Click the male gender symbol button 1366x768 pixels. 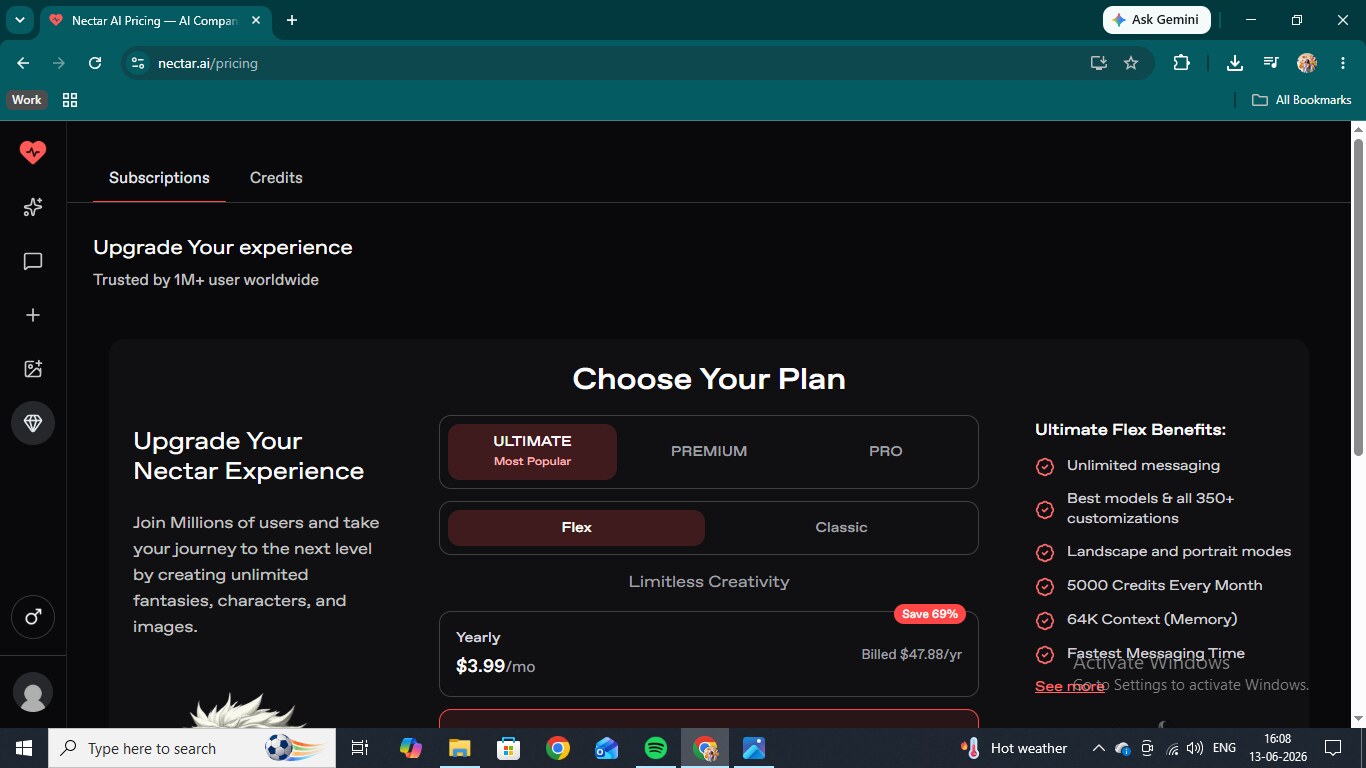[x=33, y=617]
